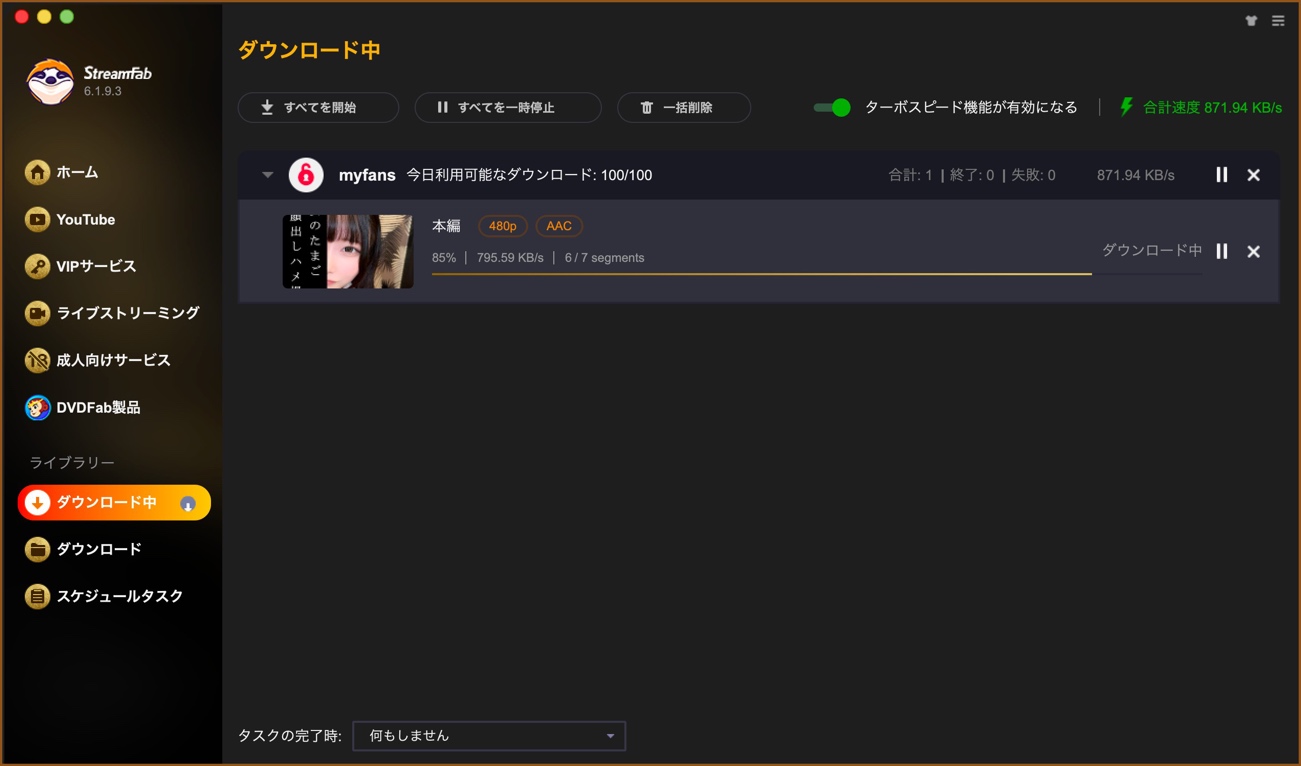Remove the myfans group with X
Viewport: 1301px width, 766px height.
pos(1253,175)
